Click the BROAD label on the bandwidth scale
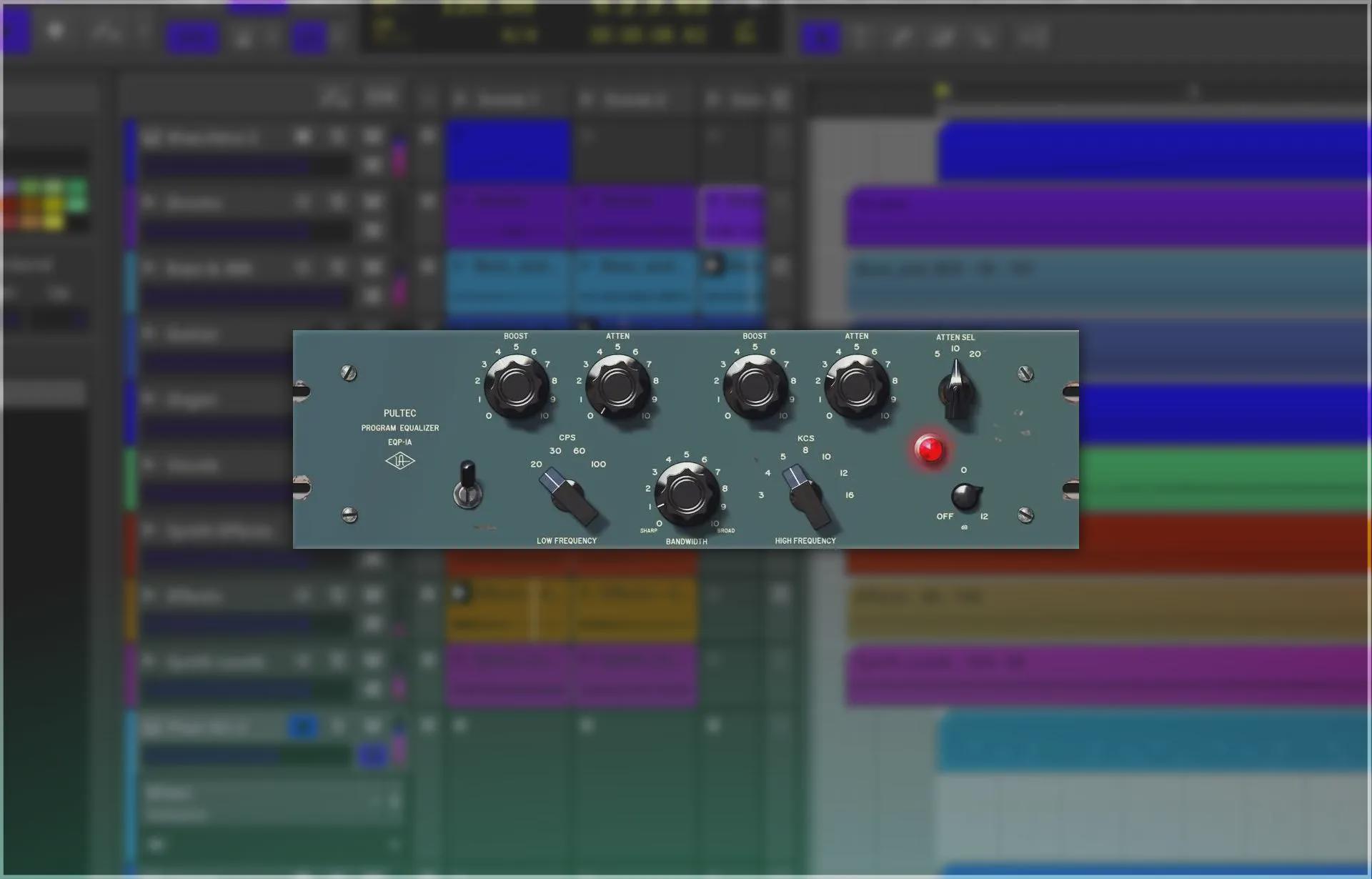This screenshot has width=1372, height=879. (x=726, y=530)
